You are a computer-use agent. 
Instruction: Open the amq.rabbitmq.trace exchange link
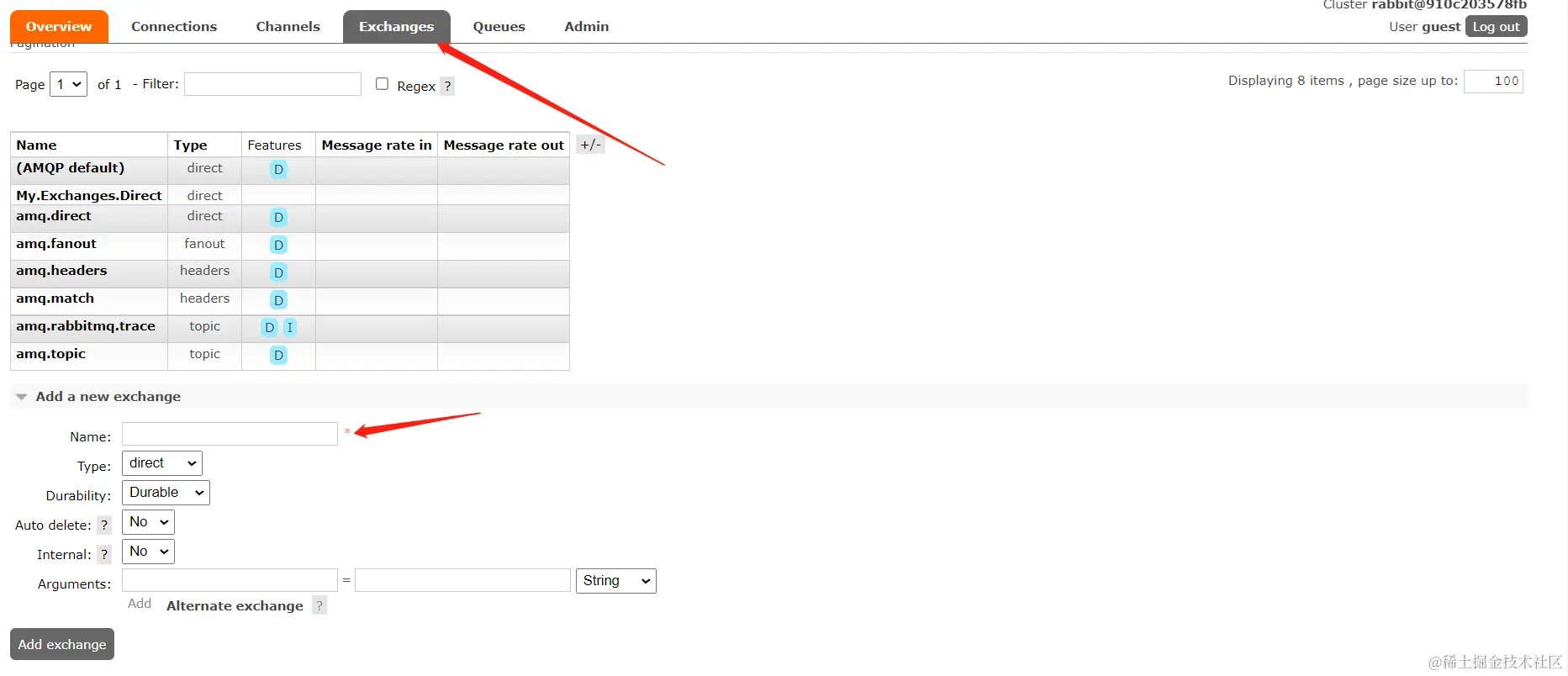pos(86,326)
